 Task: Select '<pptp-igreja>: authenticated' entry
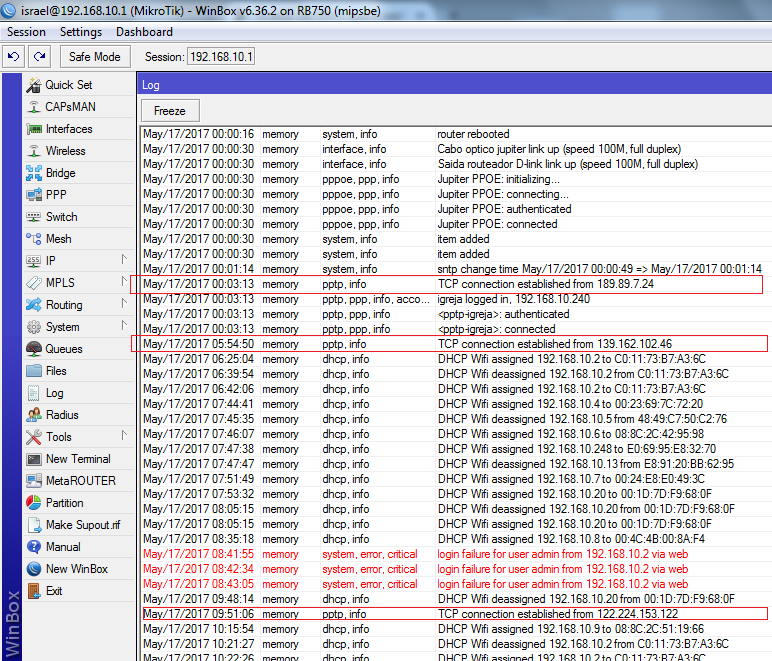tap(456, 314)
